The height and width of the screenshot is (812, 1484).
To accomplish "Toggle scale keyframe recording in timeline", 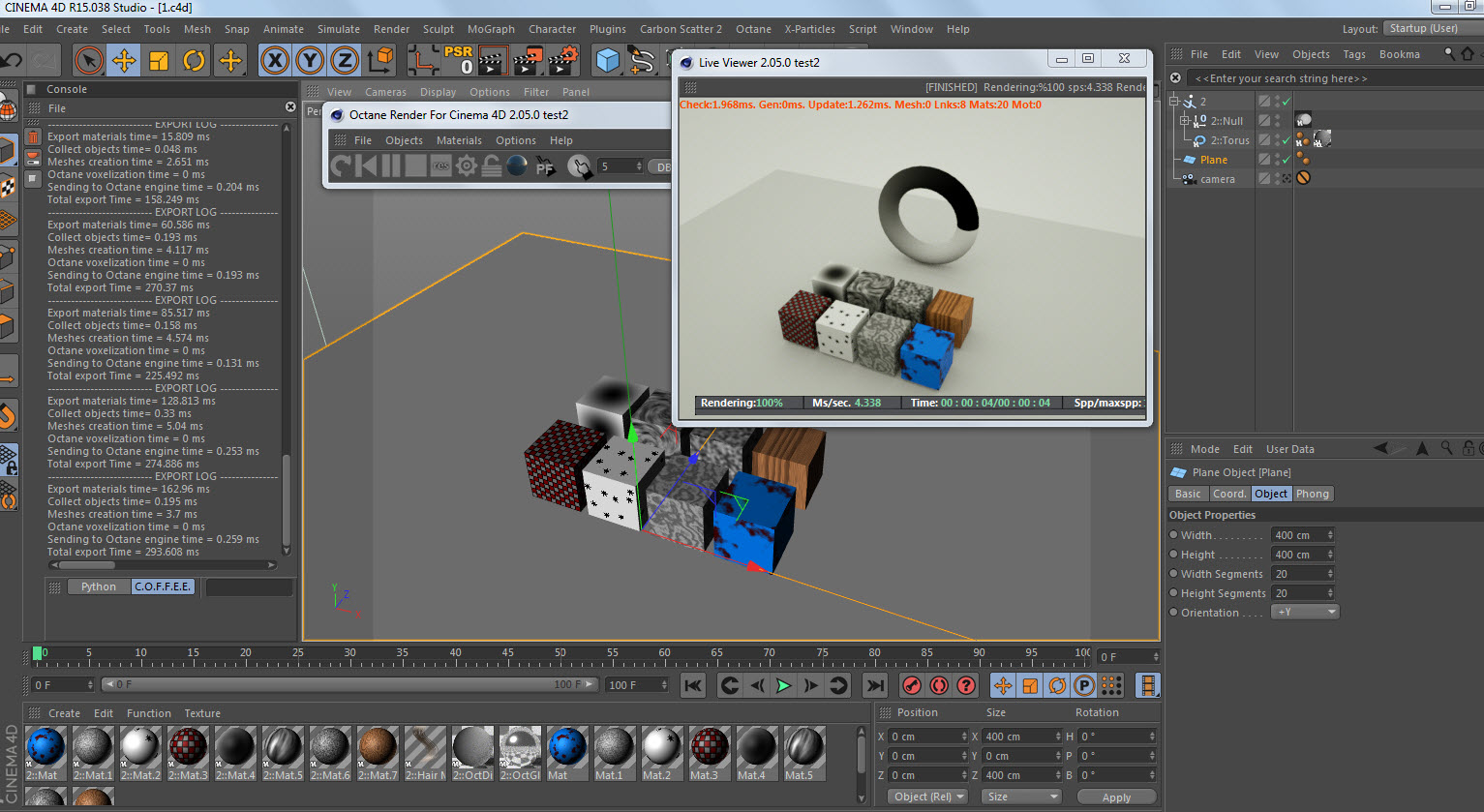I will click(1030, 685).
